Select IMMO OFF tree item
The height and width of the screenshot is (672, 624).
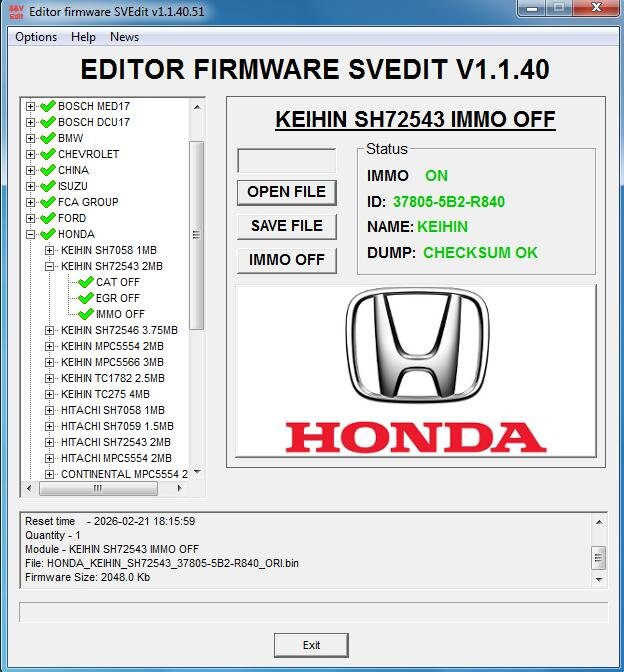[120, 314]
